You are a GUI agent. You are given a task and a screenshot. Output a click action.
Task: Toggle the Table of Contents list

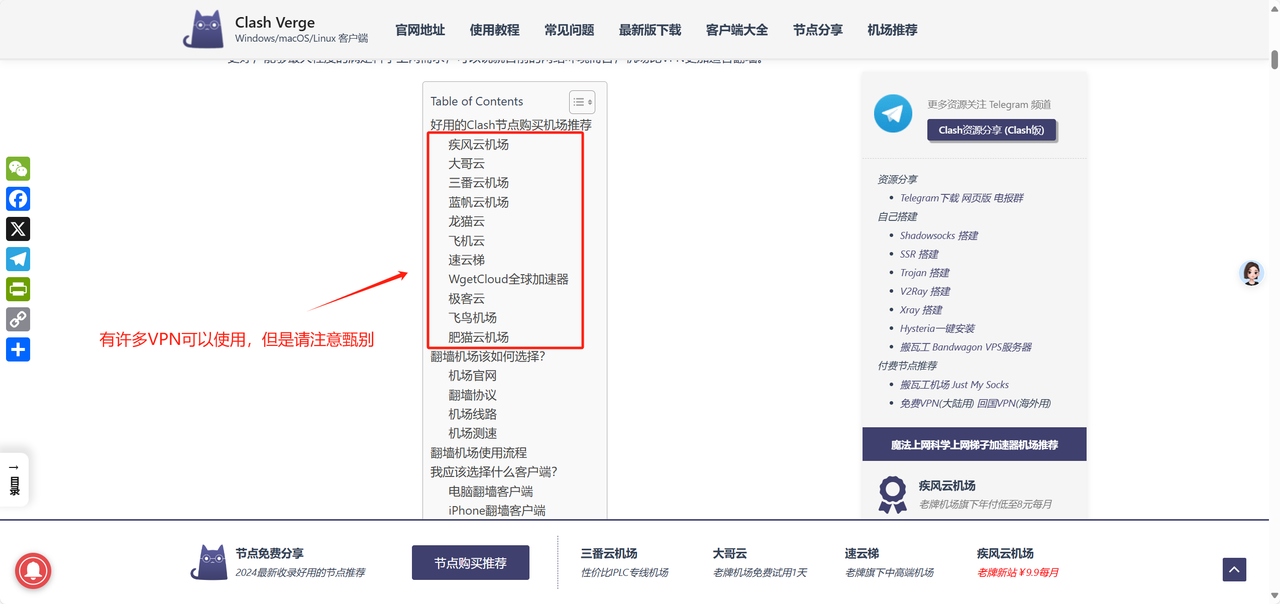tap(581, 102)
